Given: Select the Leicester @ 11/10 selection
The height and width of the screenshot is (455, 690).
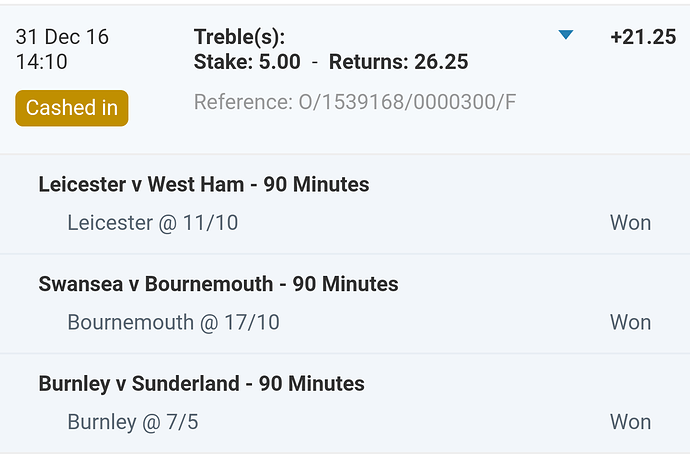Looking at the screenshot, I should [x=153, y=223].
